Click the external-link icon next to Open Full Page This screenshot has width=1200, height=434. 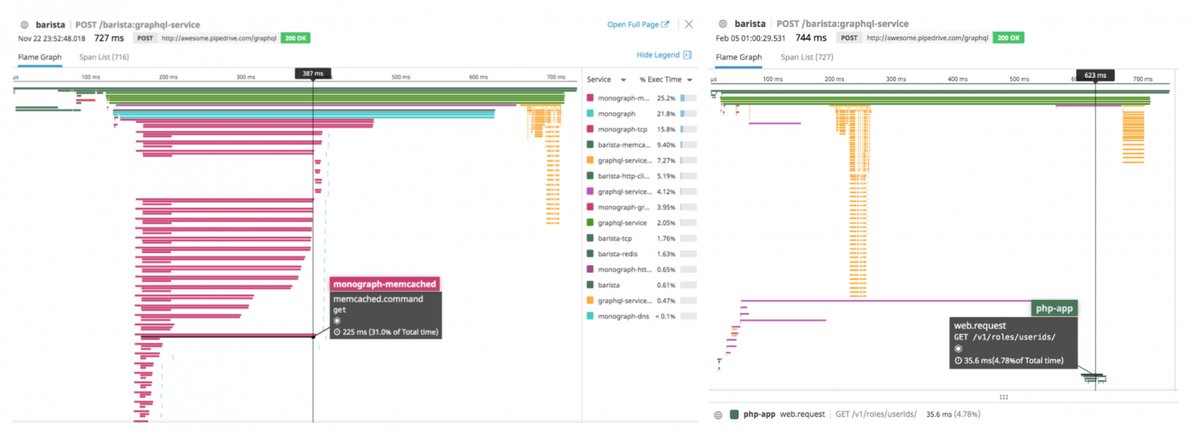click(665, 23)
